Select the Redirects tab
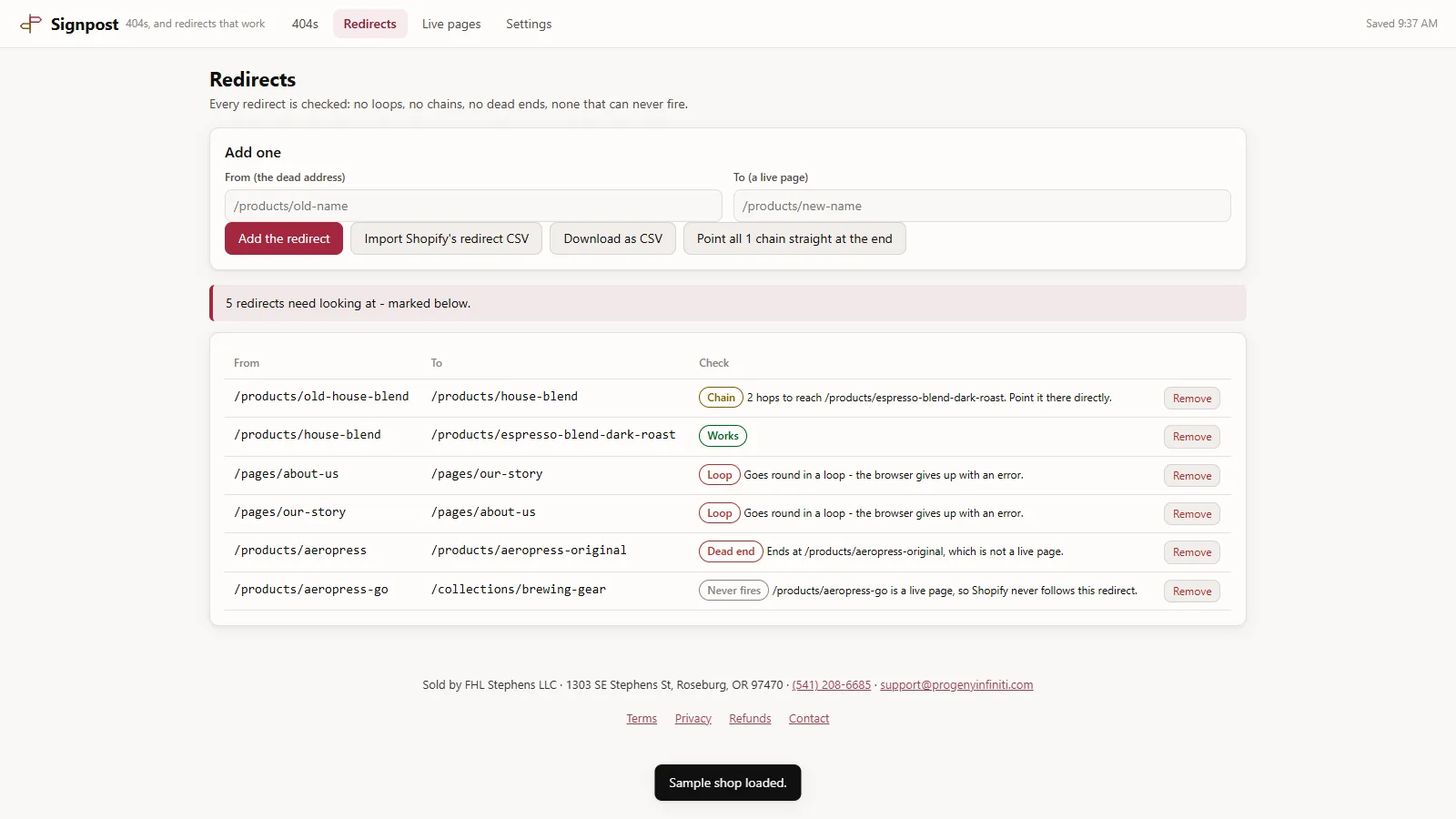The image size is (1456, 819). (369, 24)
